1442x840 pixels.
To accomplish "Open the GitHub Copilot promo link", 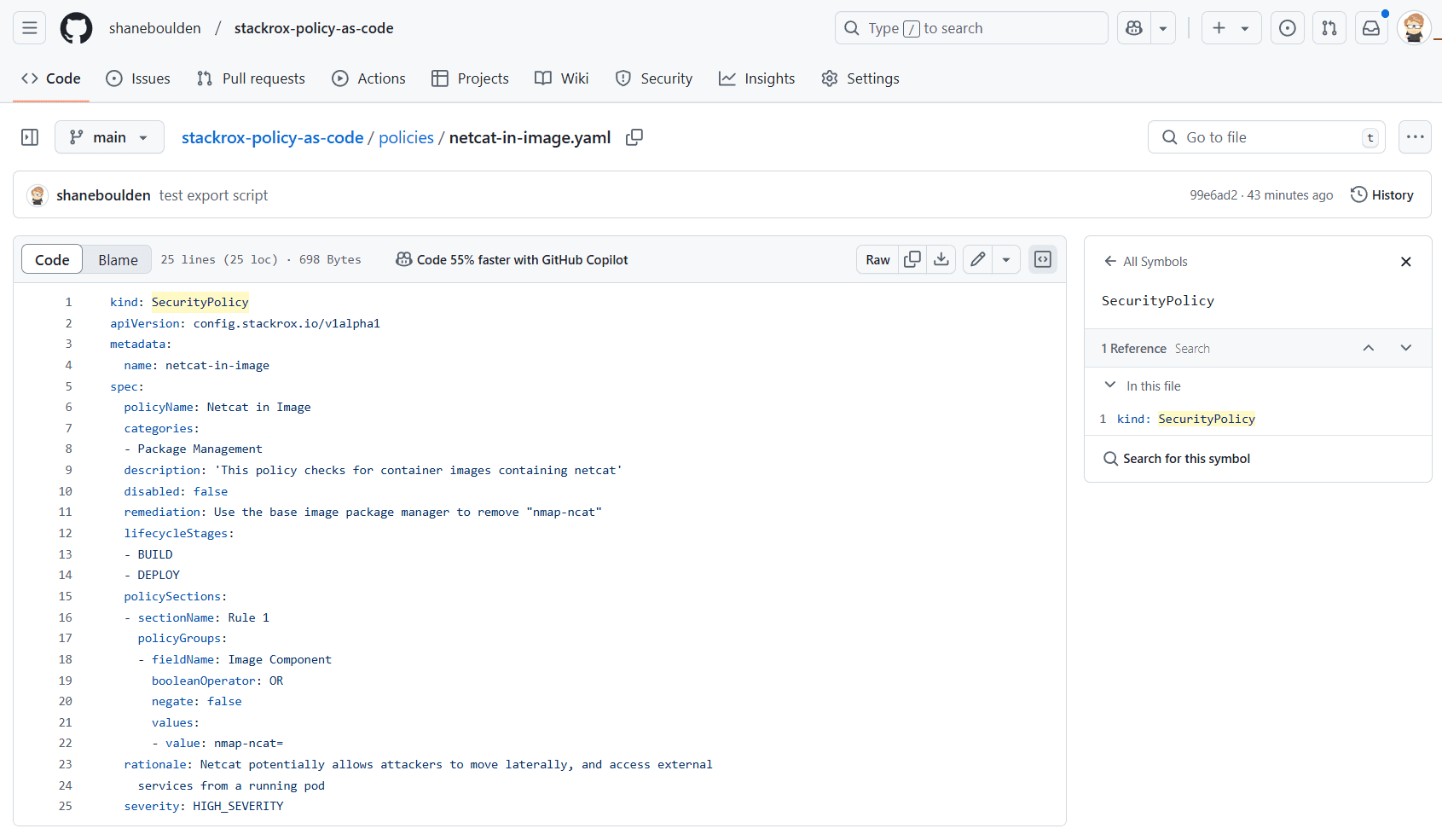I will click(513, 260).
